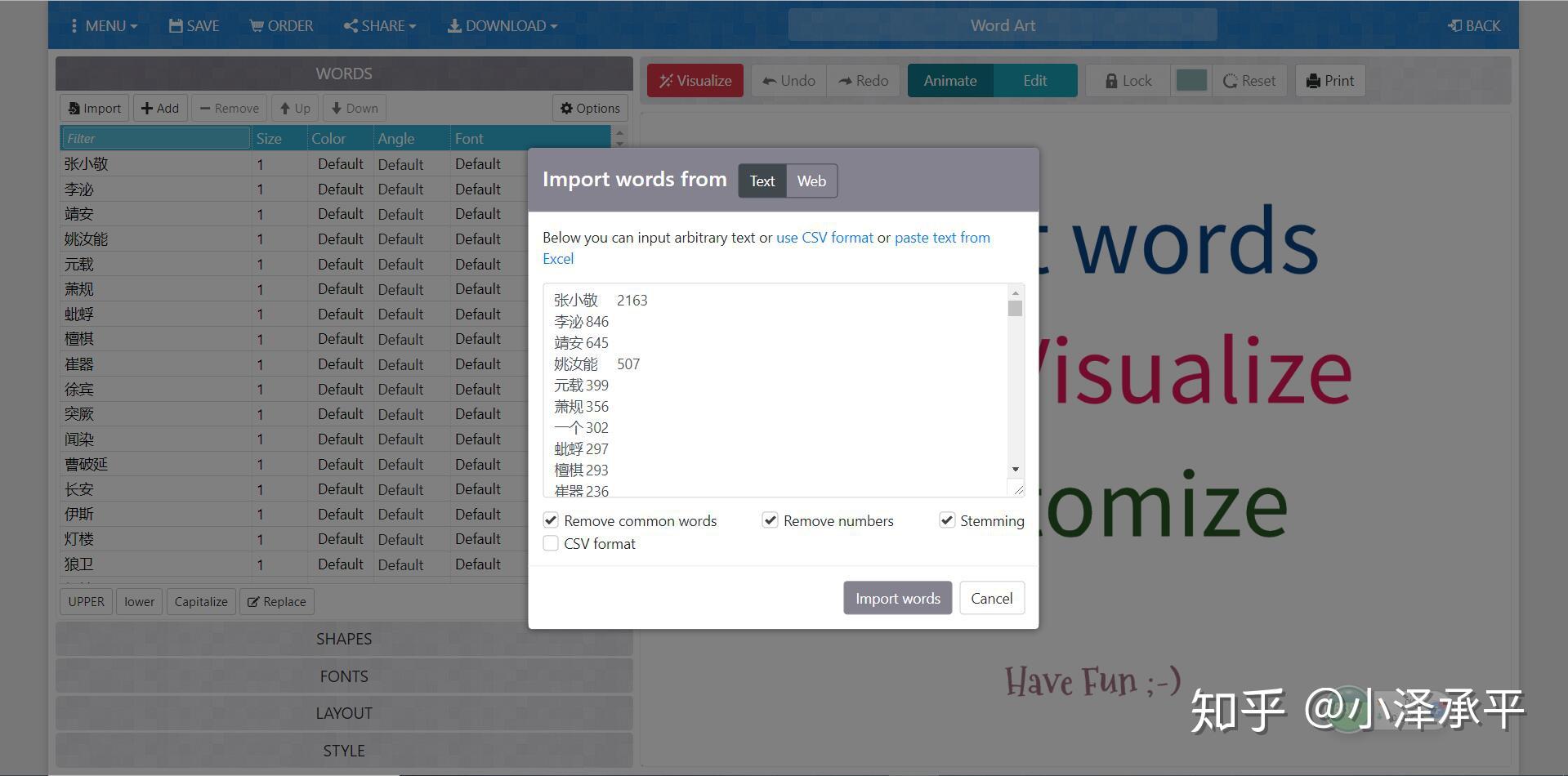Switch to Animate mode
The width and height of the screenshot is (1568, 776).
pos(950,81)
